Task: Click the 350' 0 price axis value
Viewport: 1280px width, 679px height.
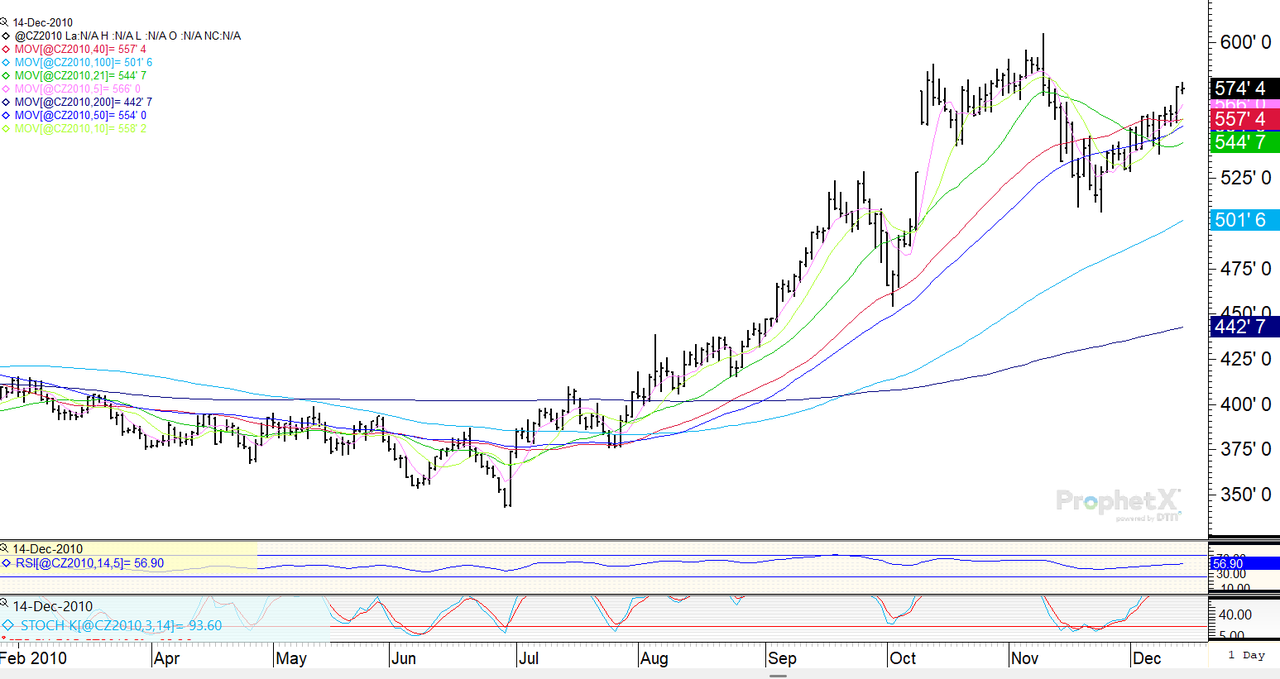Action: [1245, 495]
